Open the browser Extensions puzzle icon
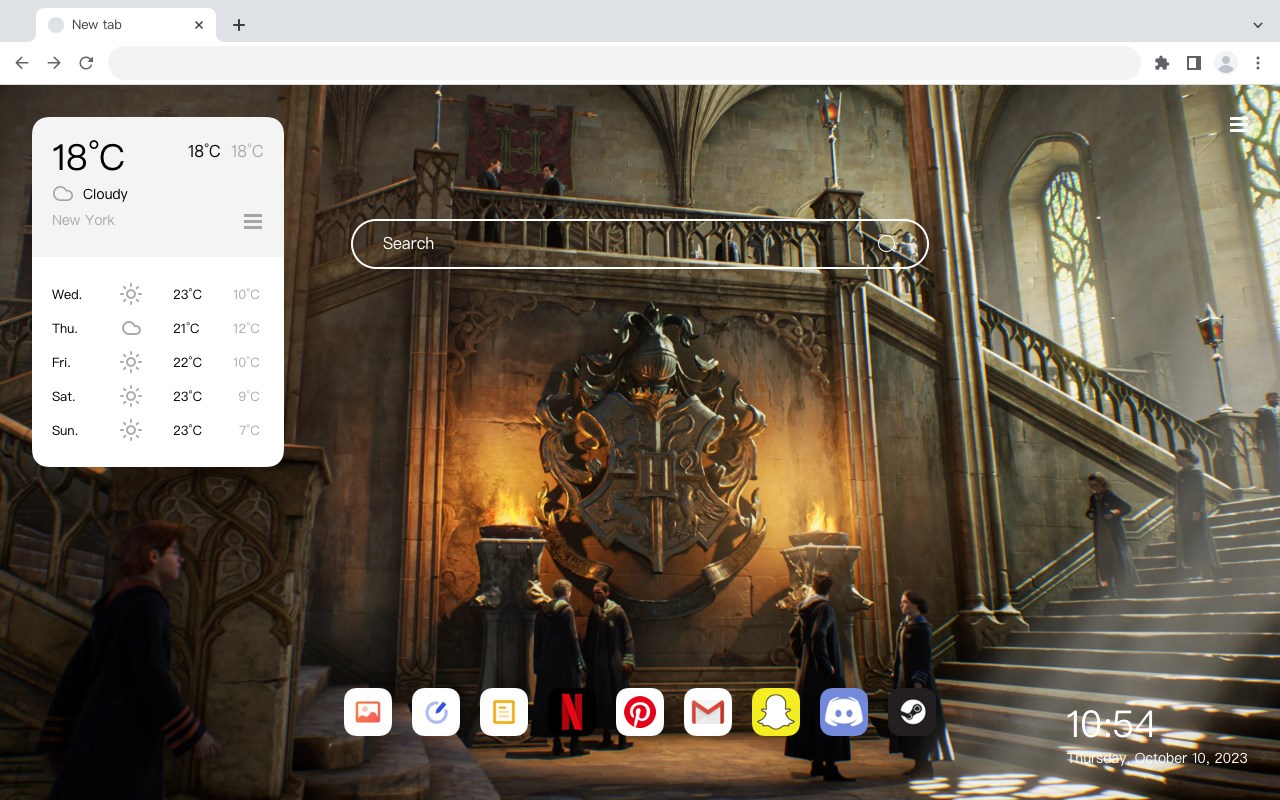The image size is (1280, 800). [1162, 63]
